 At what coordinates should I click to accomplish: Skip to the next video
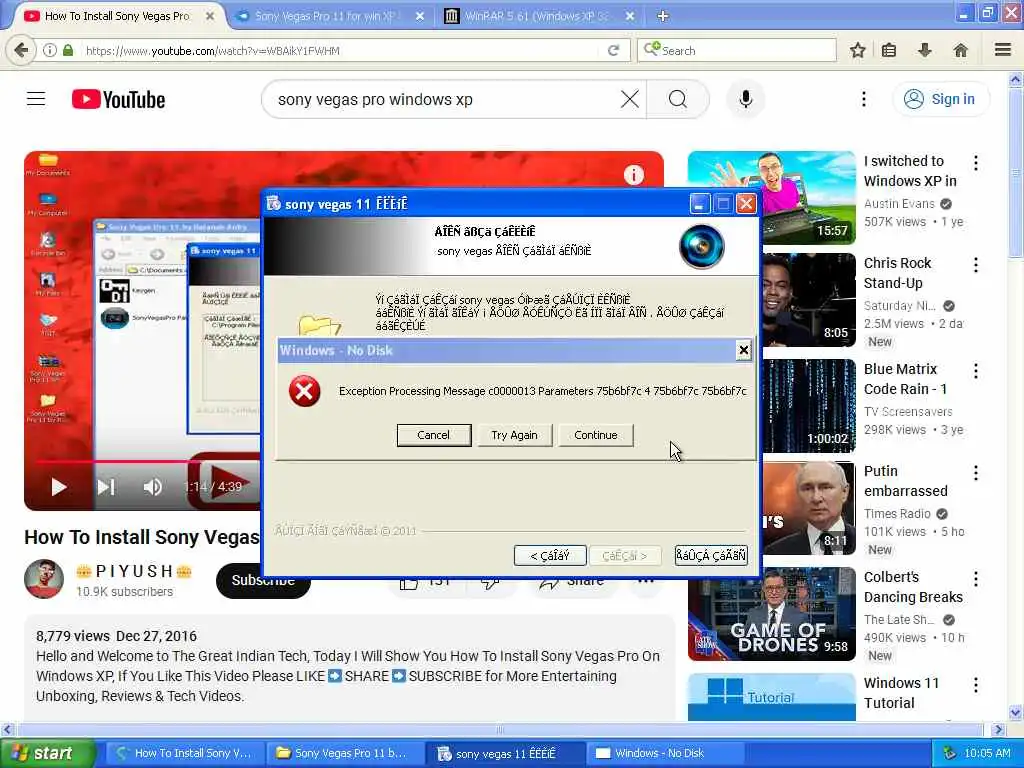coord(106,487)
